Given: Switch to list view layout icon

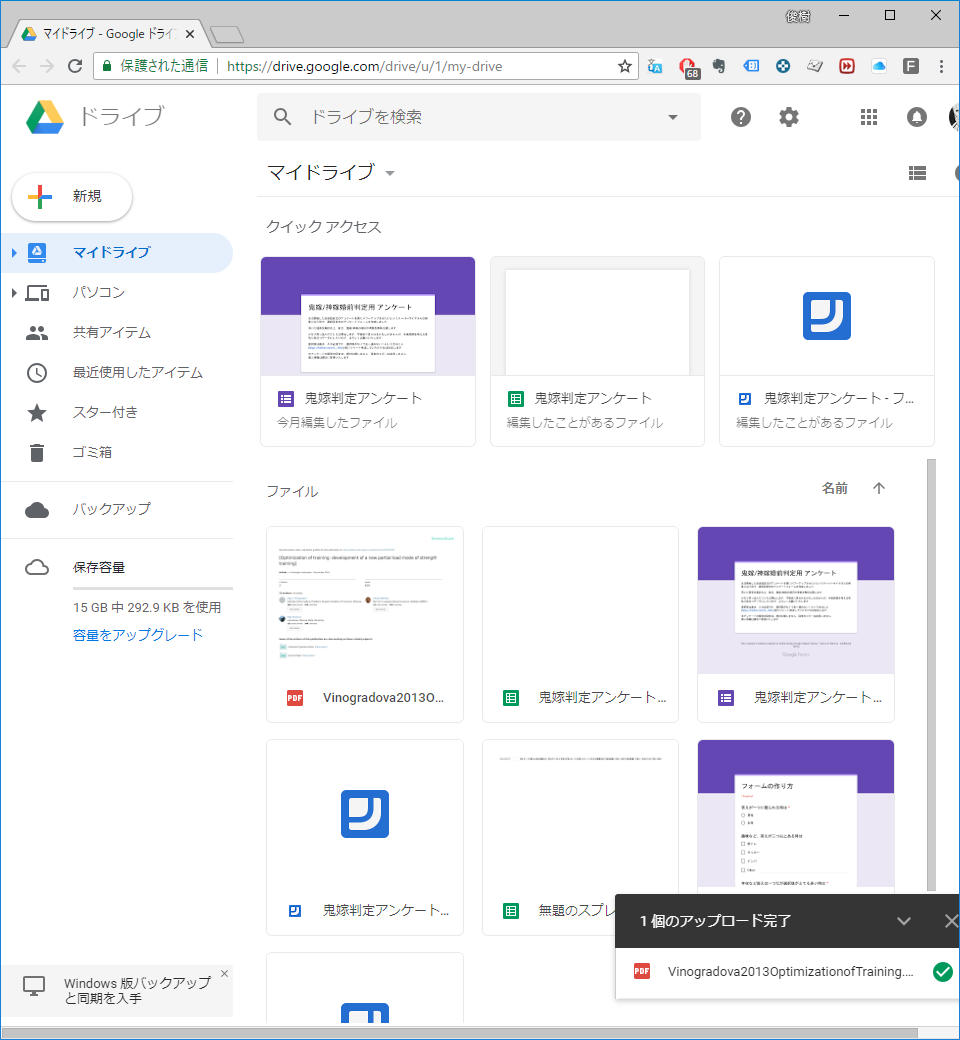Looking at the screenshot, I should 917,173.
